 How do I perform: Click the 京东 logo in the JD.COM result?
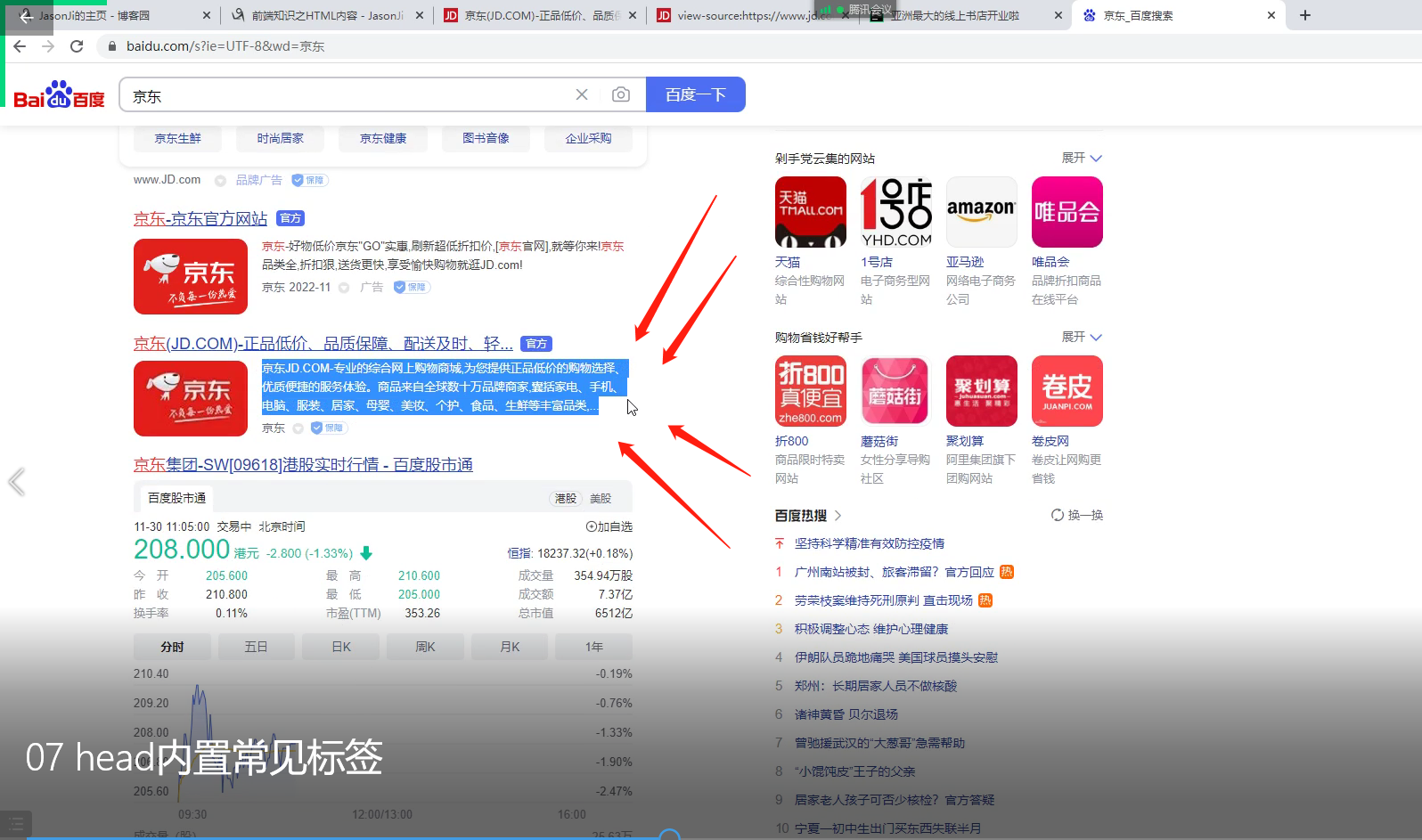tap(191, 398)
